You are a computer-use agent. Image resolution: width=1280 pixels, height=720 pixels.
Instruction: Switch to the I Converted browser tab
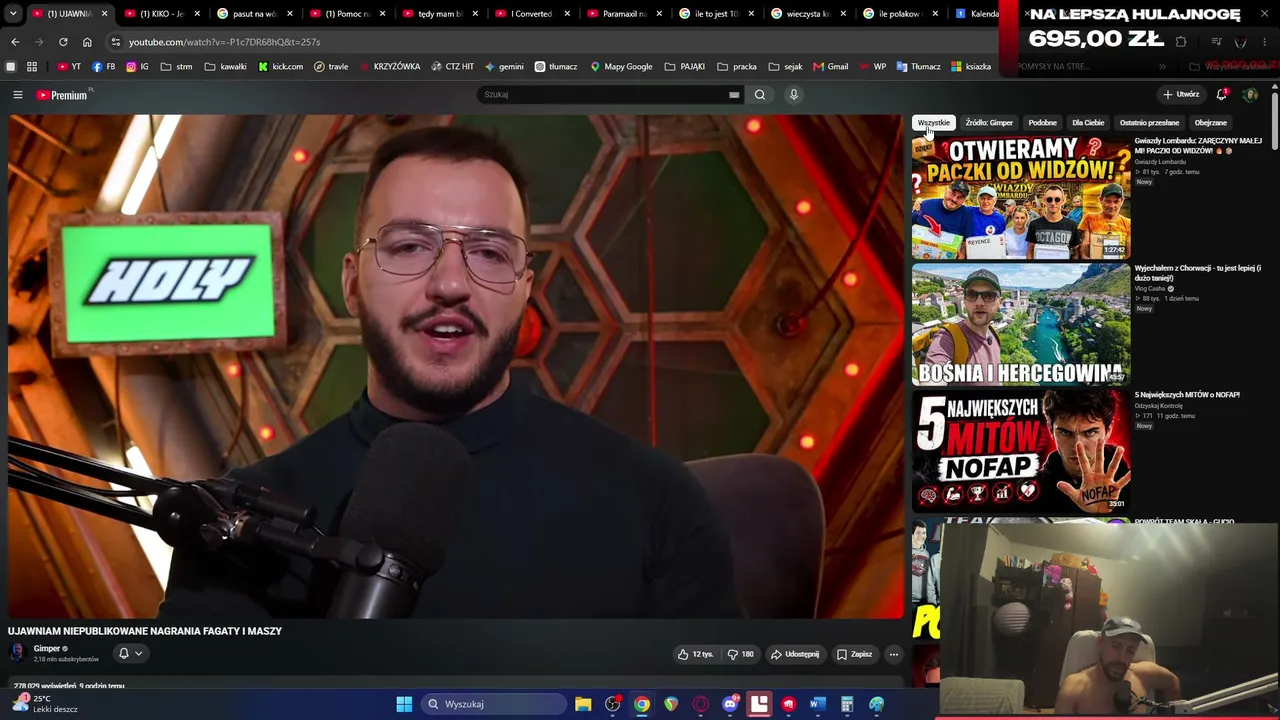pos(532,14)
